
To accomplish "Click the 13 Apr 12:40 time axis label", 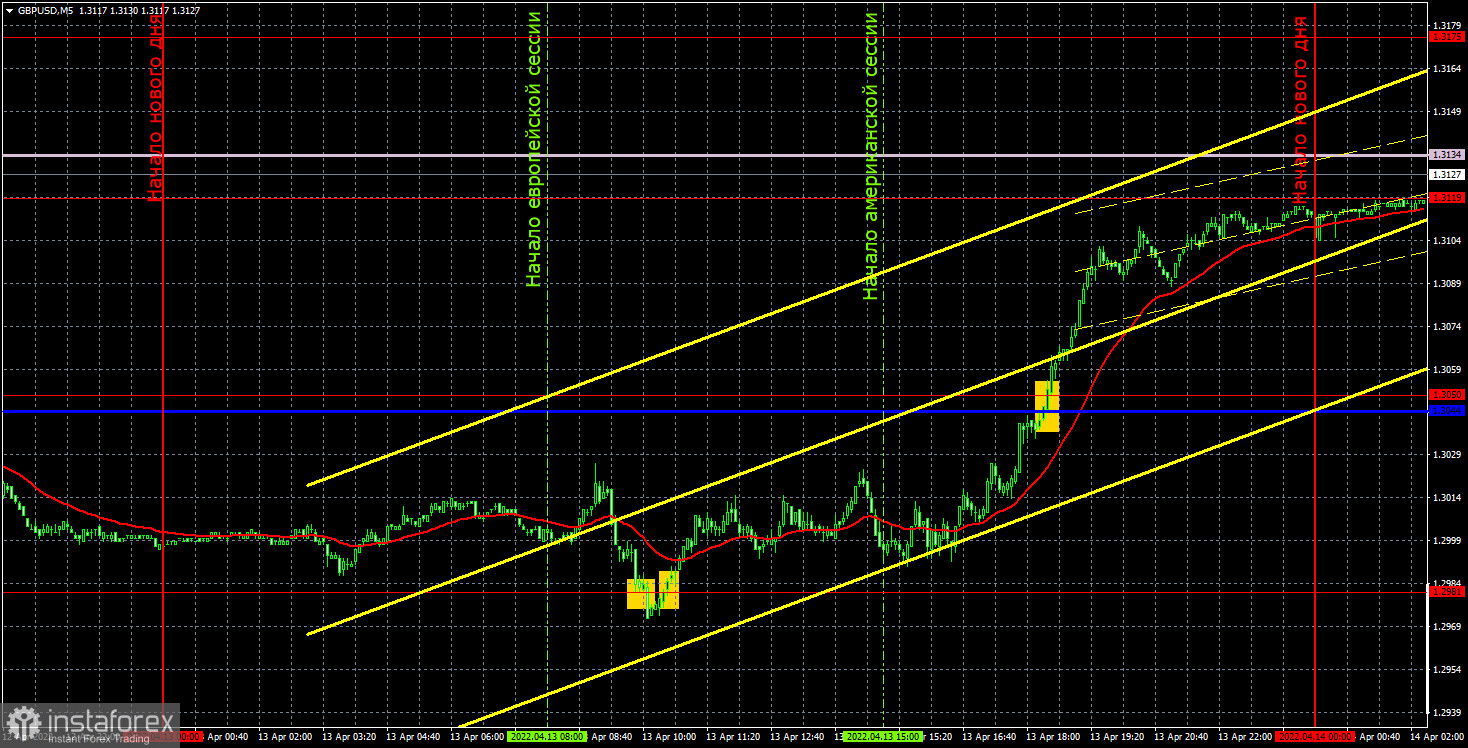I will coord(799,737).
